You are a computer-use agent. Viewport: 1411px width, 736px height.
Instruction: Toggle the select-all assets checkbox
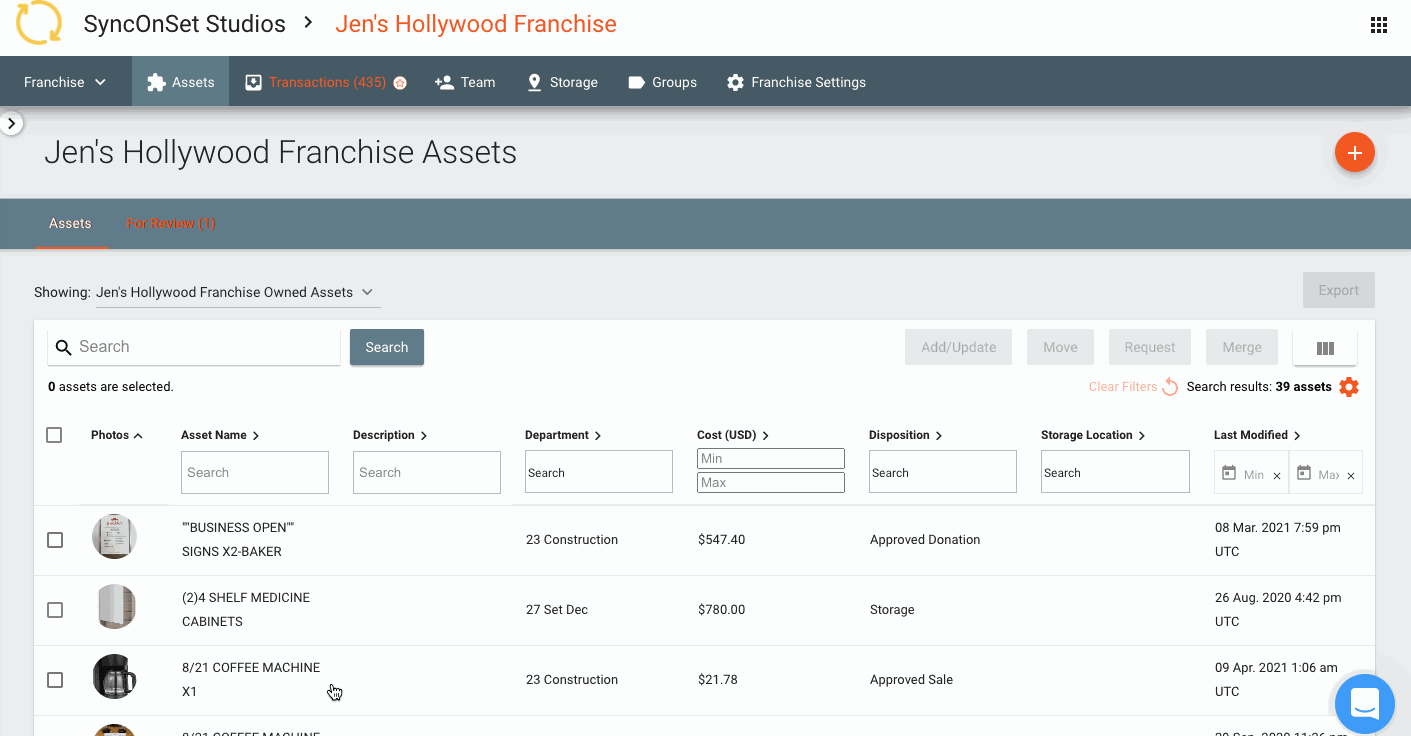(54, 435)
